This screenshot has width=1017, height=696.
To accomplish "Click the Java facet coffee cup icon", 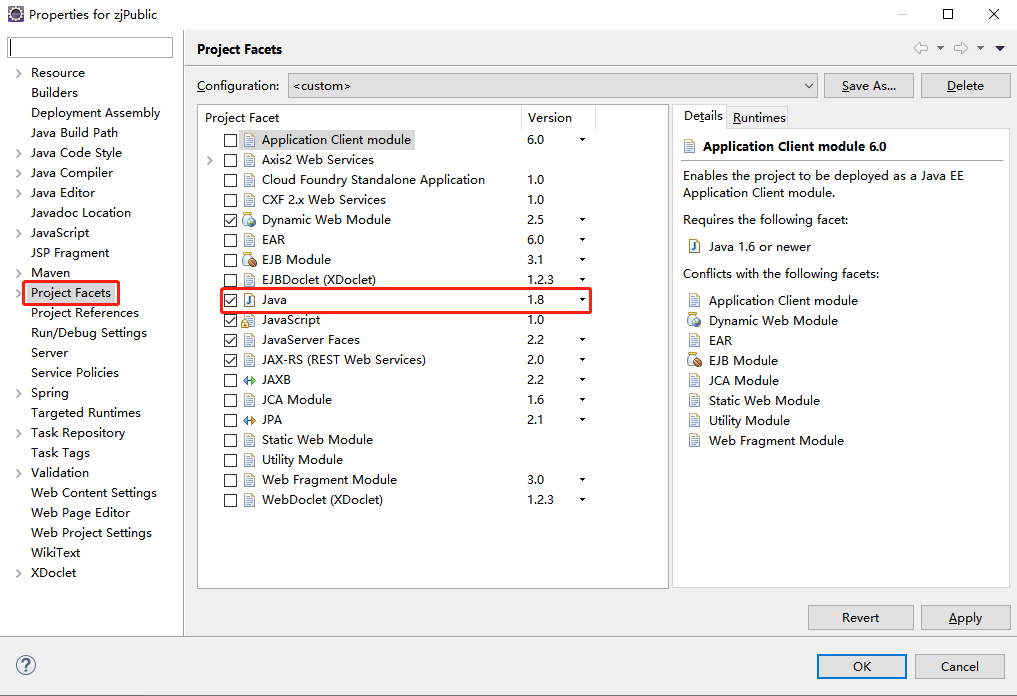I will (x=248, y=299).
